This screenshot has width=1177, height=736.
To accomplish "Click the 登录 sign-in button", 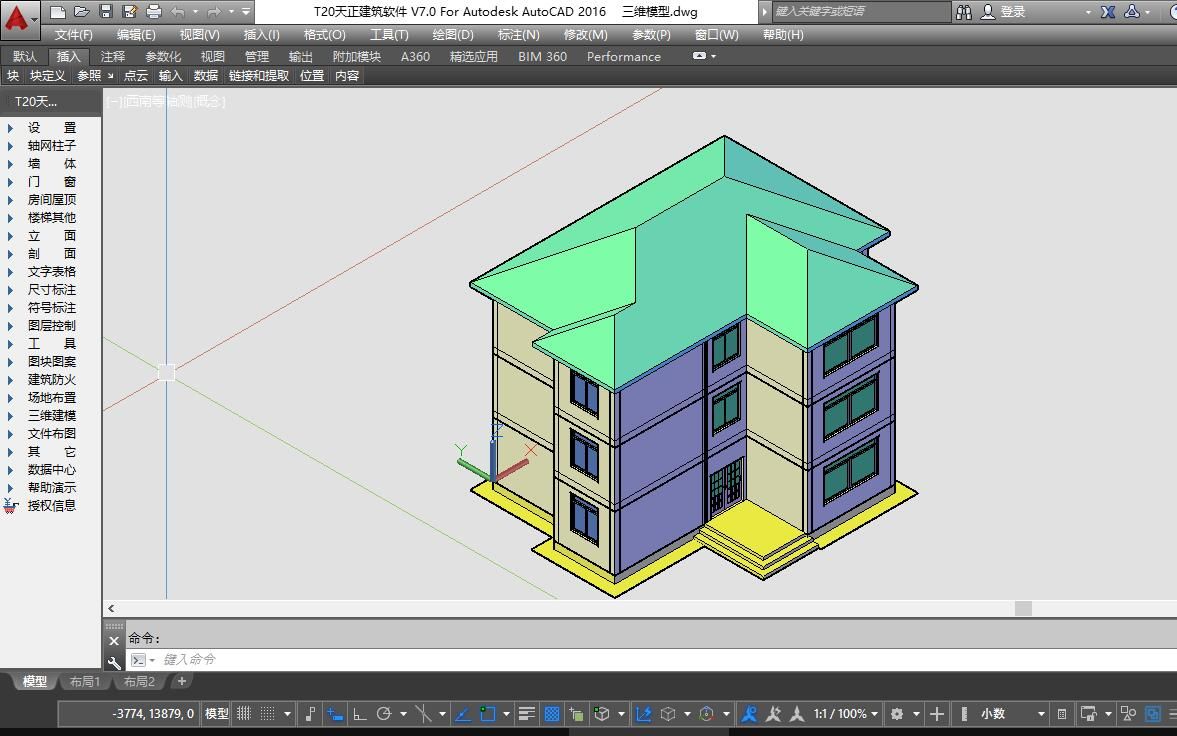I will coord(1012,12).
